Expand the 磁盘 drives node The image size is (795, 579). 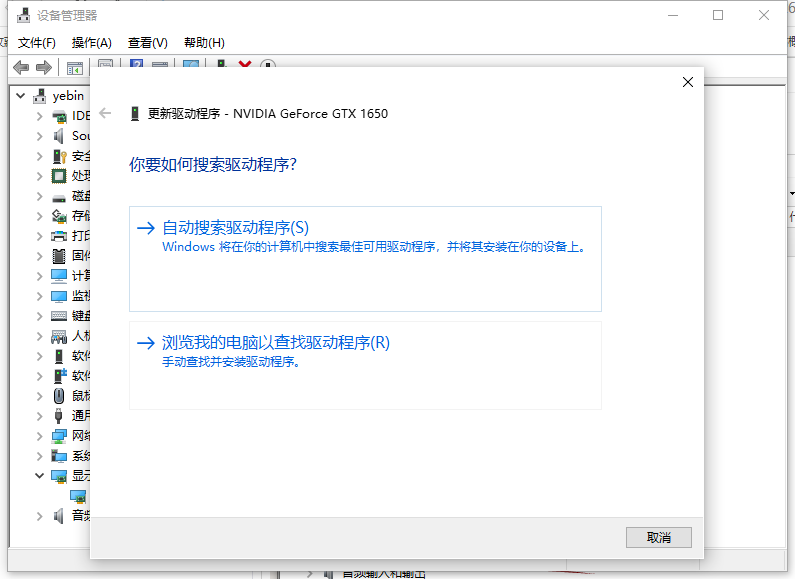click(40, 196)
